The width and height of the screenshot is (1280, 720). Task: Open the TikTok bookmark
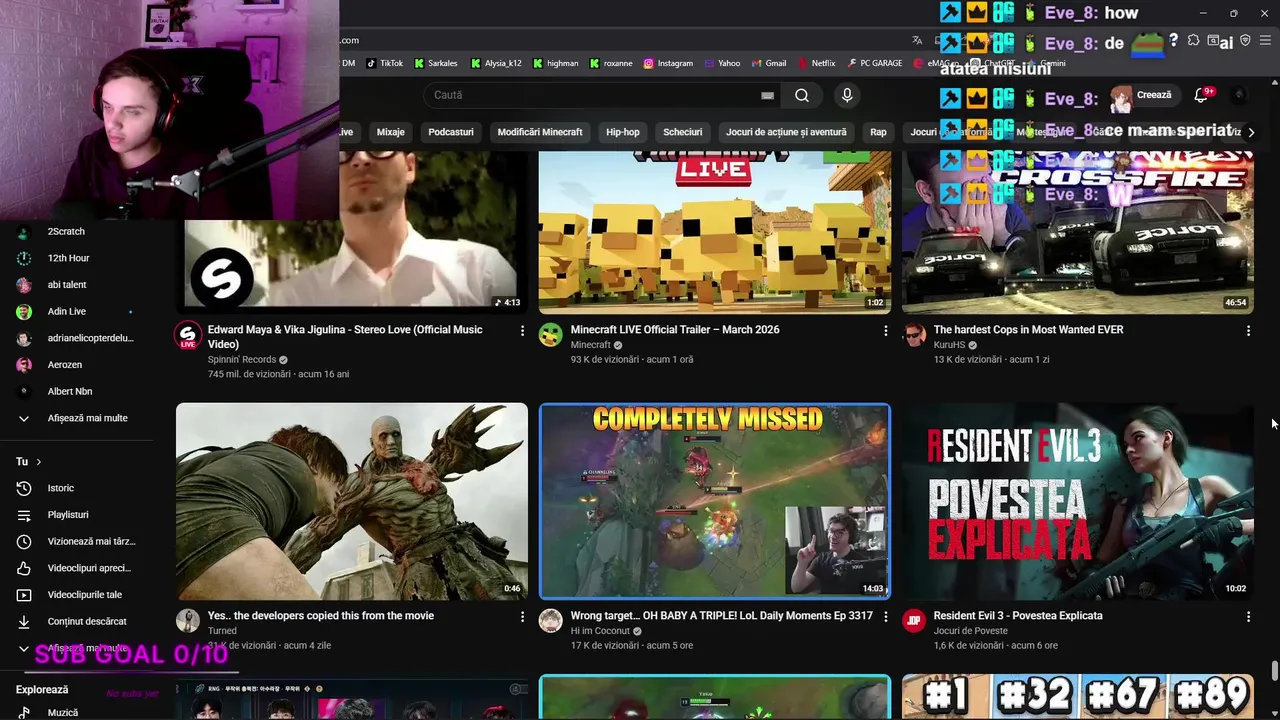(385, 63)
